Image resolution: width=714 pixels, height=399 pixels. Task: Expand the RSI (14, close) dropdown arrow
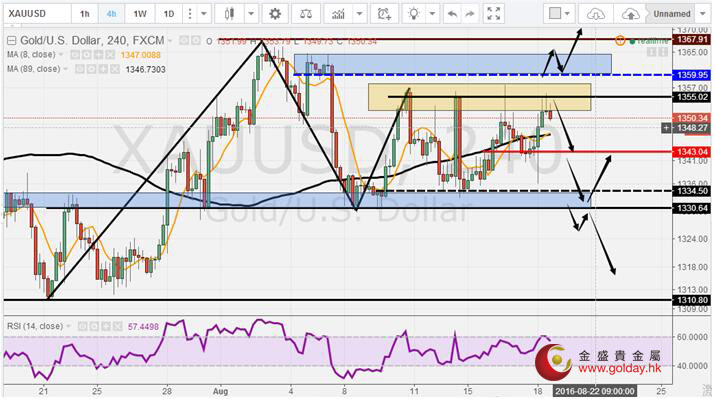tap(69, 326)
